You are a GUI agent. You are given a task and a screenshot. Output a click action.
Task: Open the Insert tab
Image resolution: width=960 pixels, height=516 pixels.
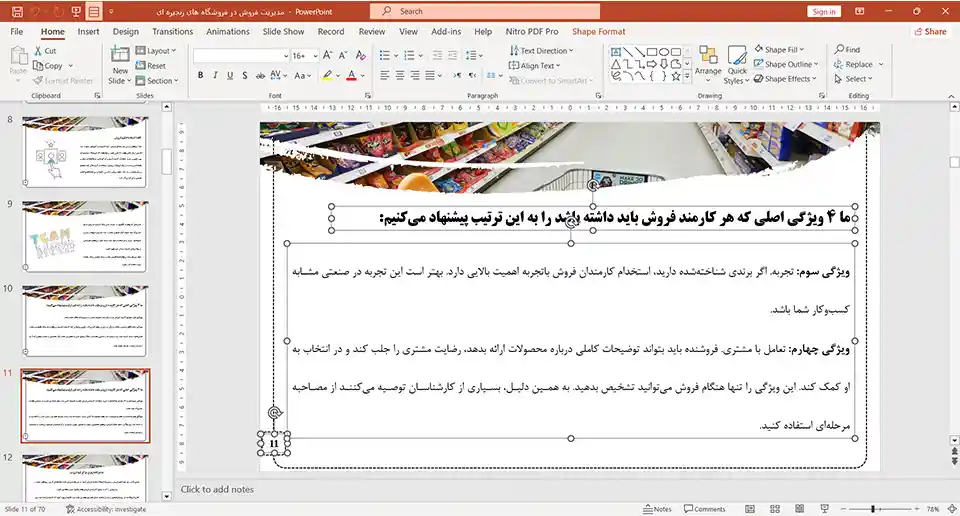click(88, 31)
